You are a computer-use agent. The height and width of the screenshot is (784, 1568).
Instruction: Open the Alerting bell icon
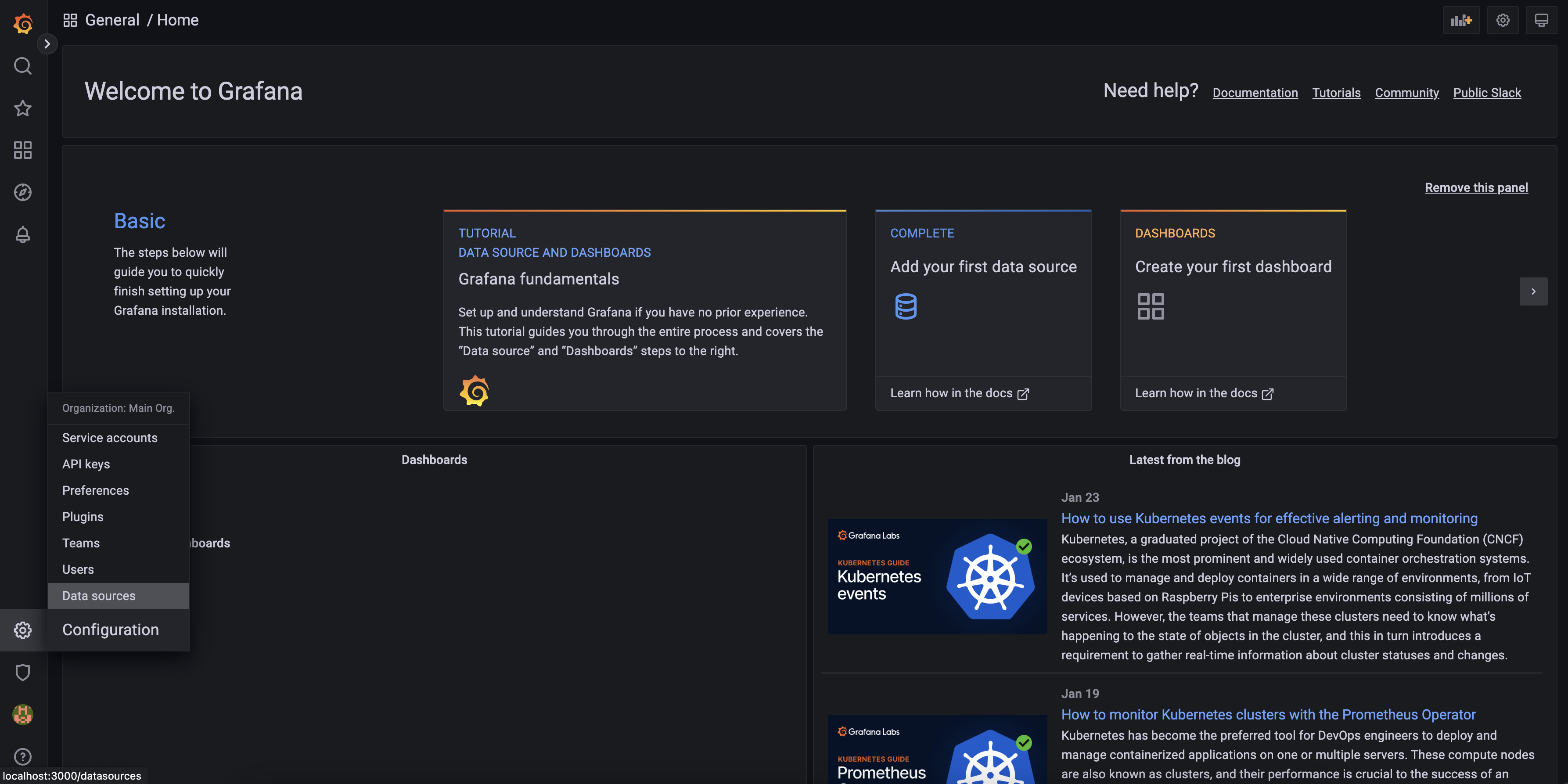coord(23,234)
